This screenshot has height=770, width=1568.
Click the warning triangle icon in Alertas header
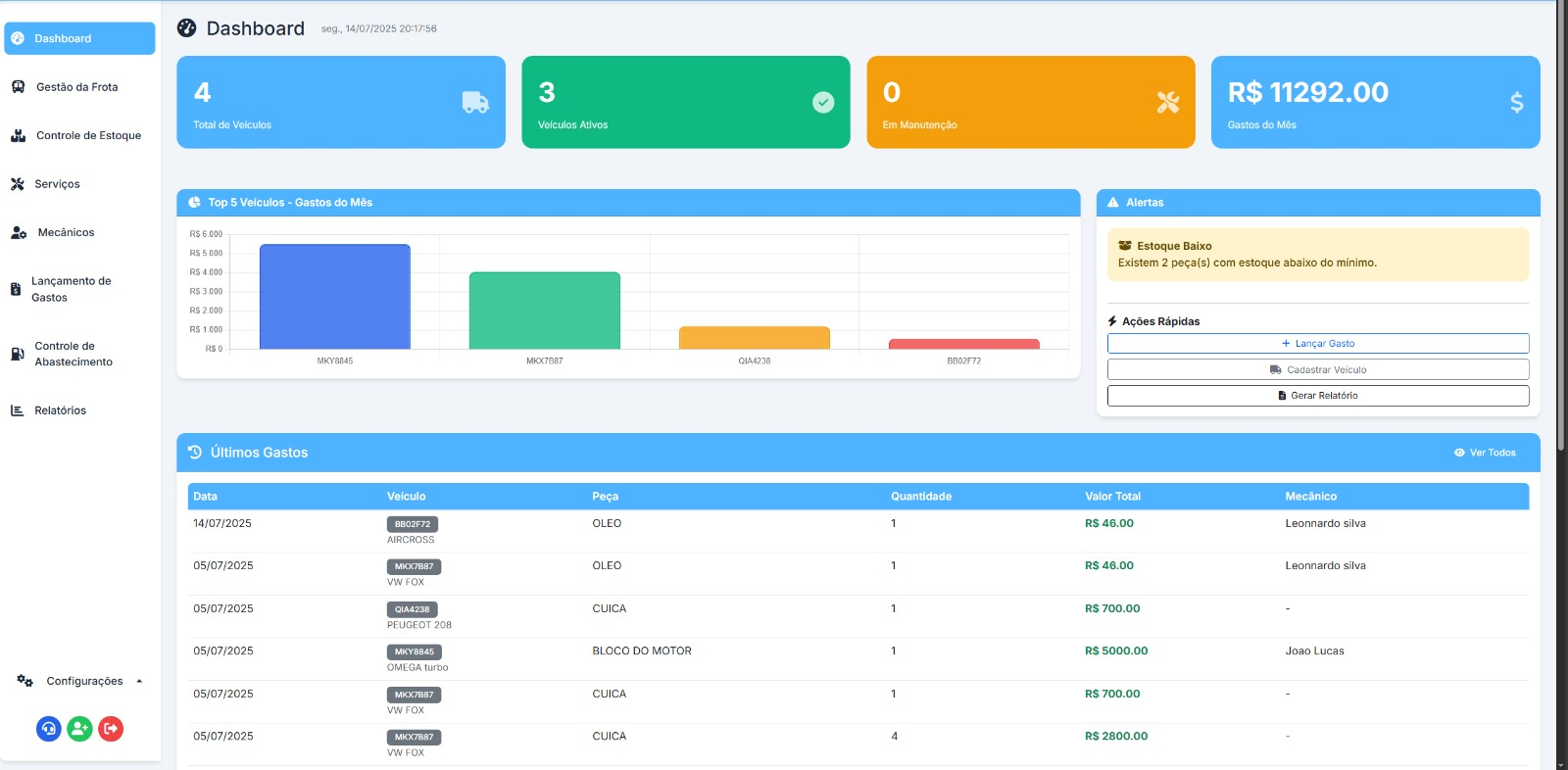[x=1113, y=203]
